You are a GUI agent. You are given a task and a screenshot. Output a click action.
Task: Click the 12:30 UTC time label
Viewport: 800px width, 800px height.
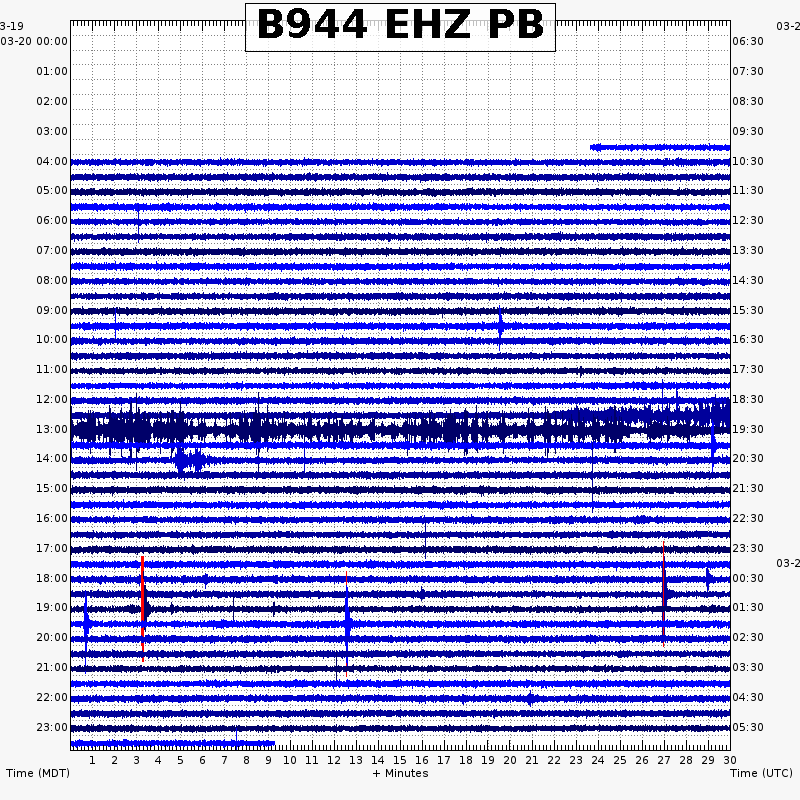coord(748,220)
